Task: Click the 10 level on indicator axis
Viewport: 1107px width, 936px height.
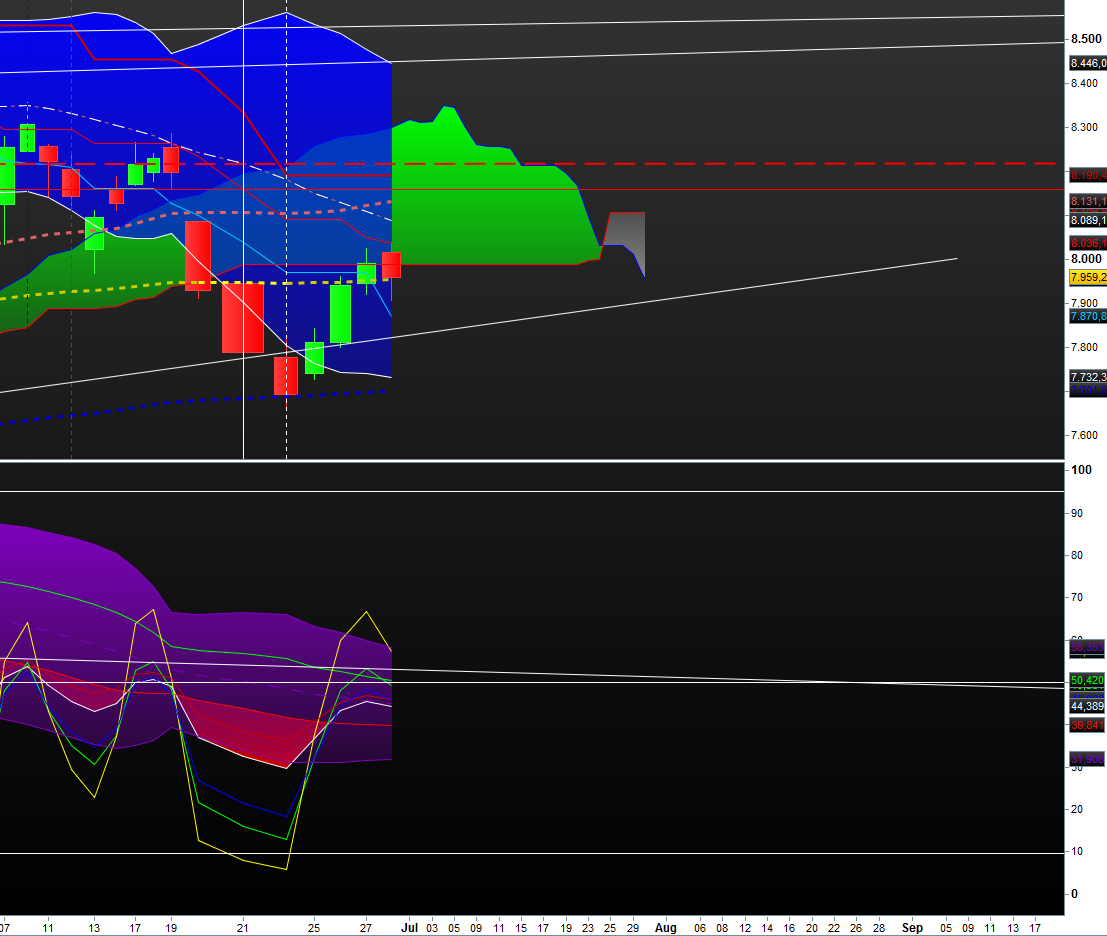Action: (x=1077, y=851)
